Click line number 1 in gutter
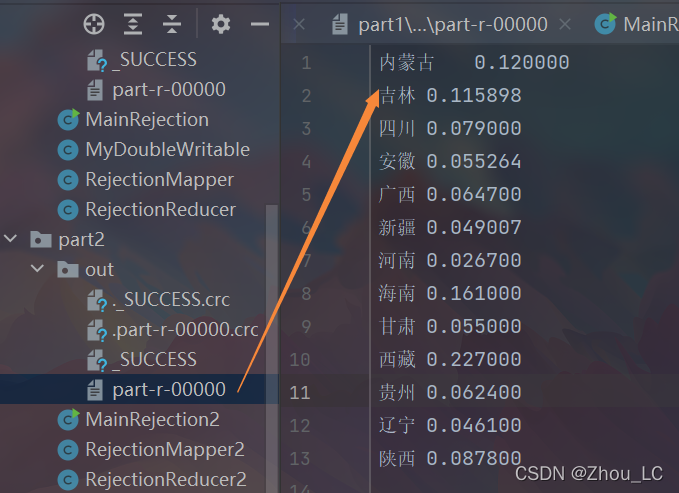The image size is (679, 493). pyautogui.click(x=306, y=63)
